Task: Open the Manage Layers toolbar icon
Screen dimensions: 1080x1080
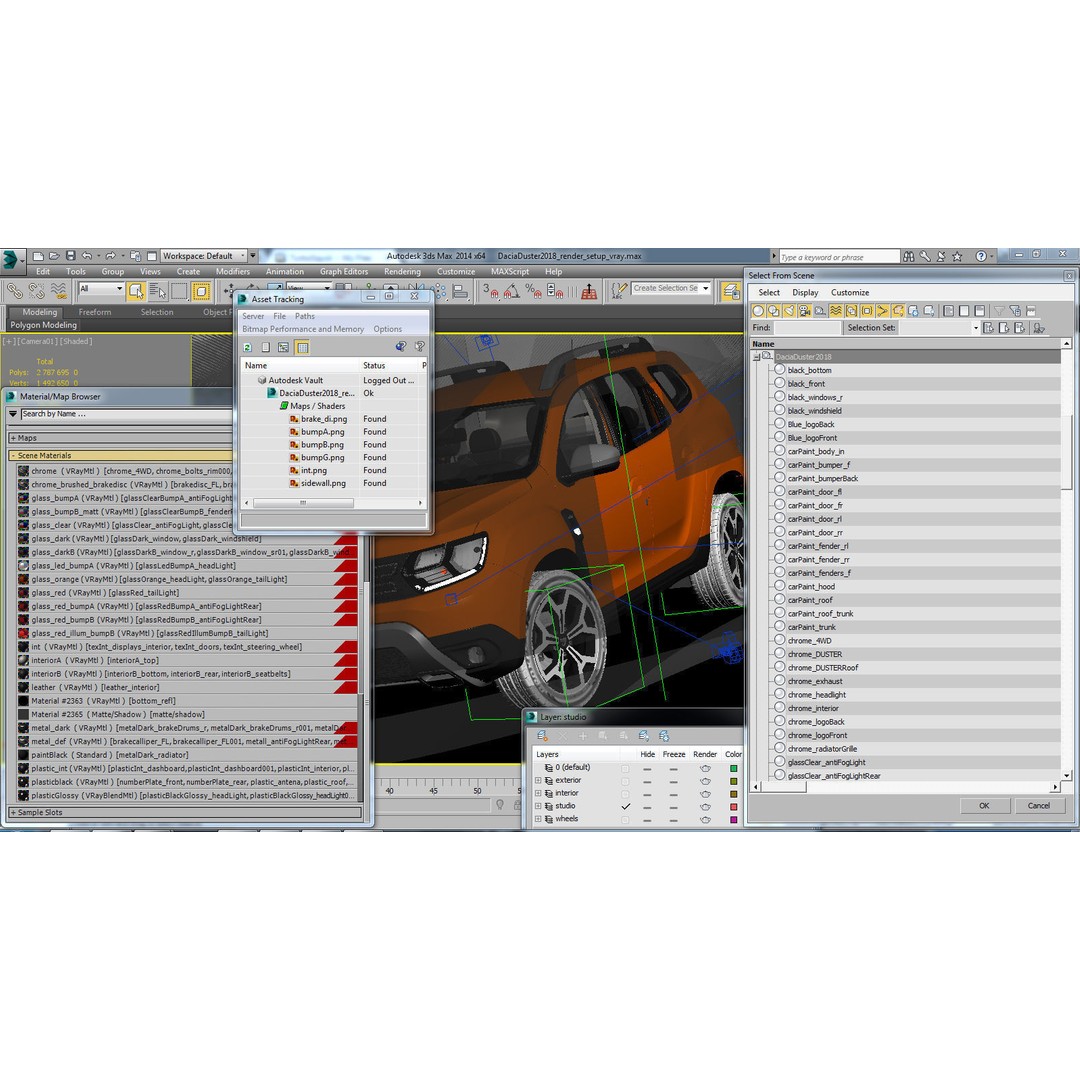Action: coord(731,291)
